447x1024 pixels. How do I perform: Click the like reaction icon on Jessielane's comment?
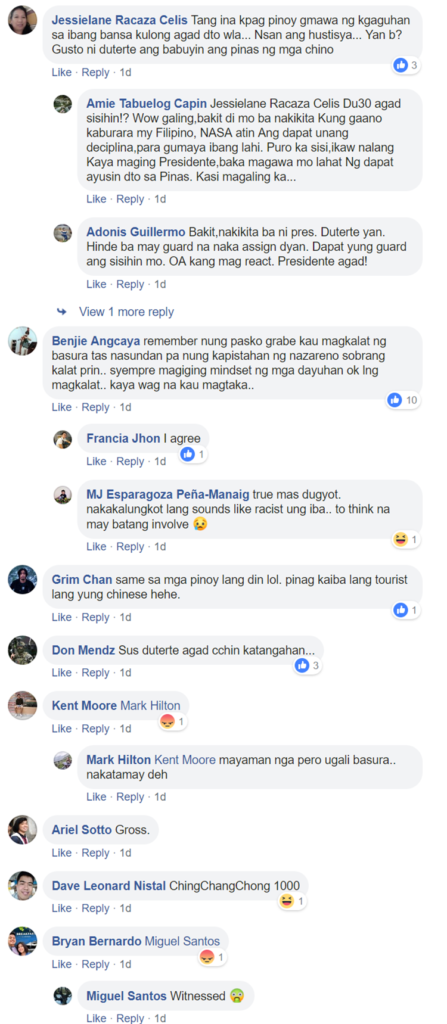401,65
